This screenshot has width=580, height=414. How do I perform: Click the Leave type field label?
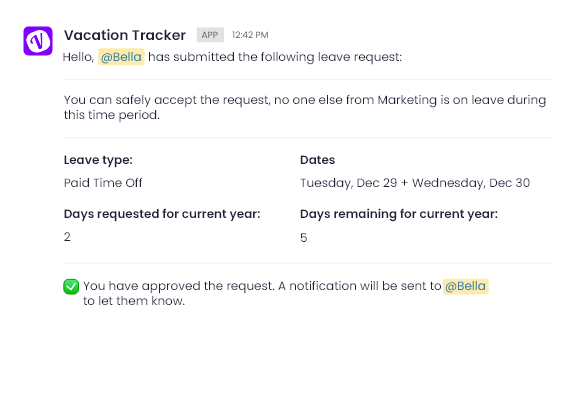(98, 160)
